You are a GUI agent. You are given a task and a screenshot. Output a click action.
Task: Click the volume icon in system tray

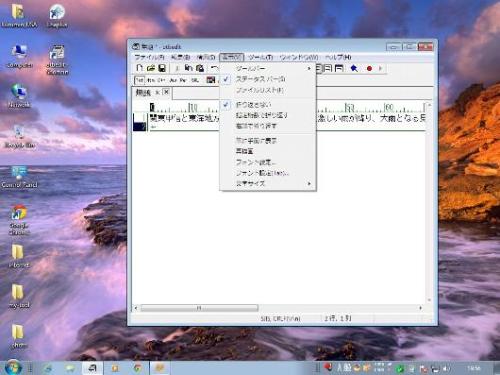(x=446, y=368)
